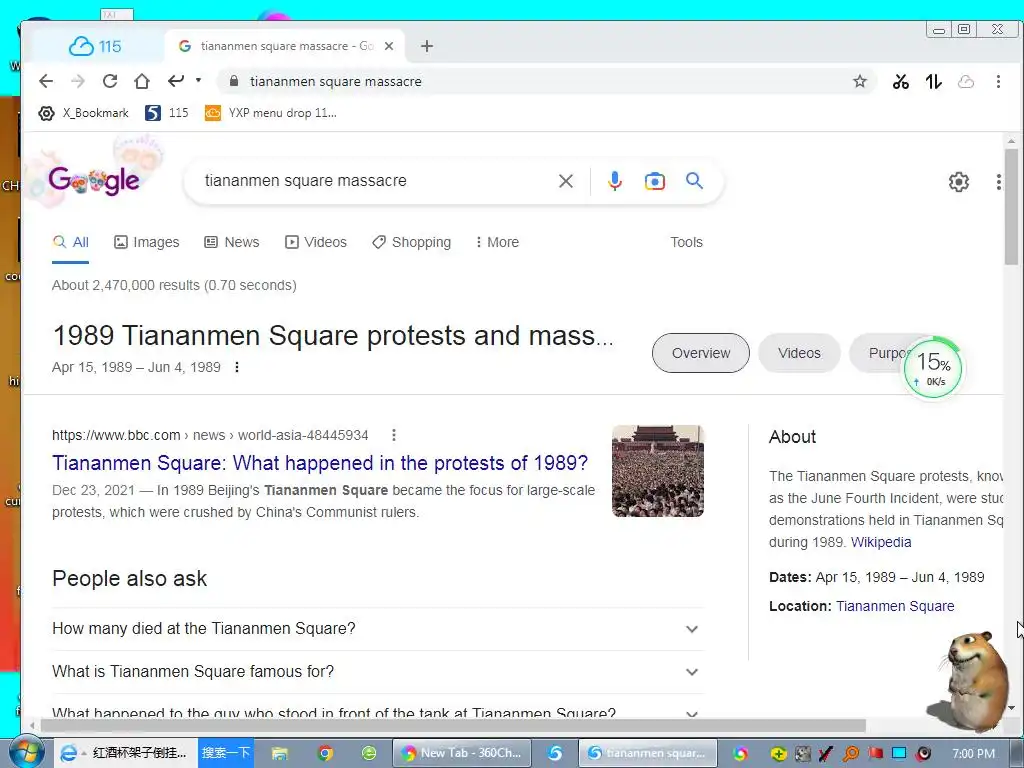Select the Videos chip in knowledge panel

point(799,353)
